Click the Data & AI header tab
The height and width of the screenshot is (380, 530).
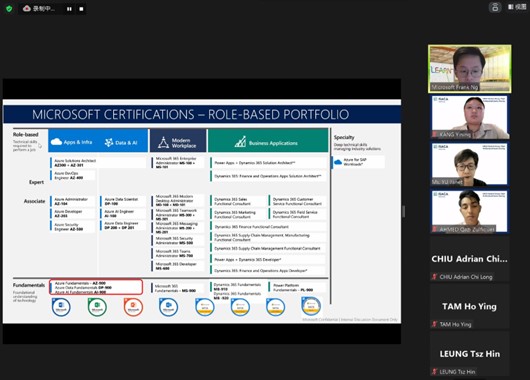pos(123,141)
